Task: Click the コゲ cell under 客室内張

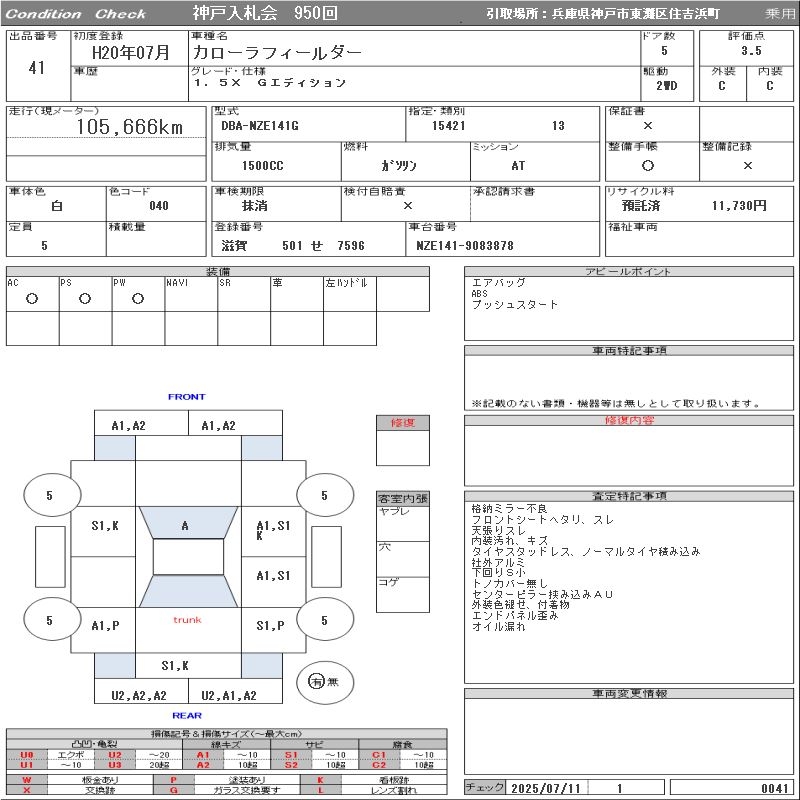Action: (403, 594)
